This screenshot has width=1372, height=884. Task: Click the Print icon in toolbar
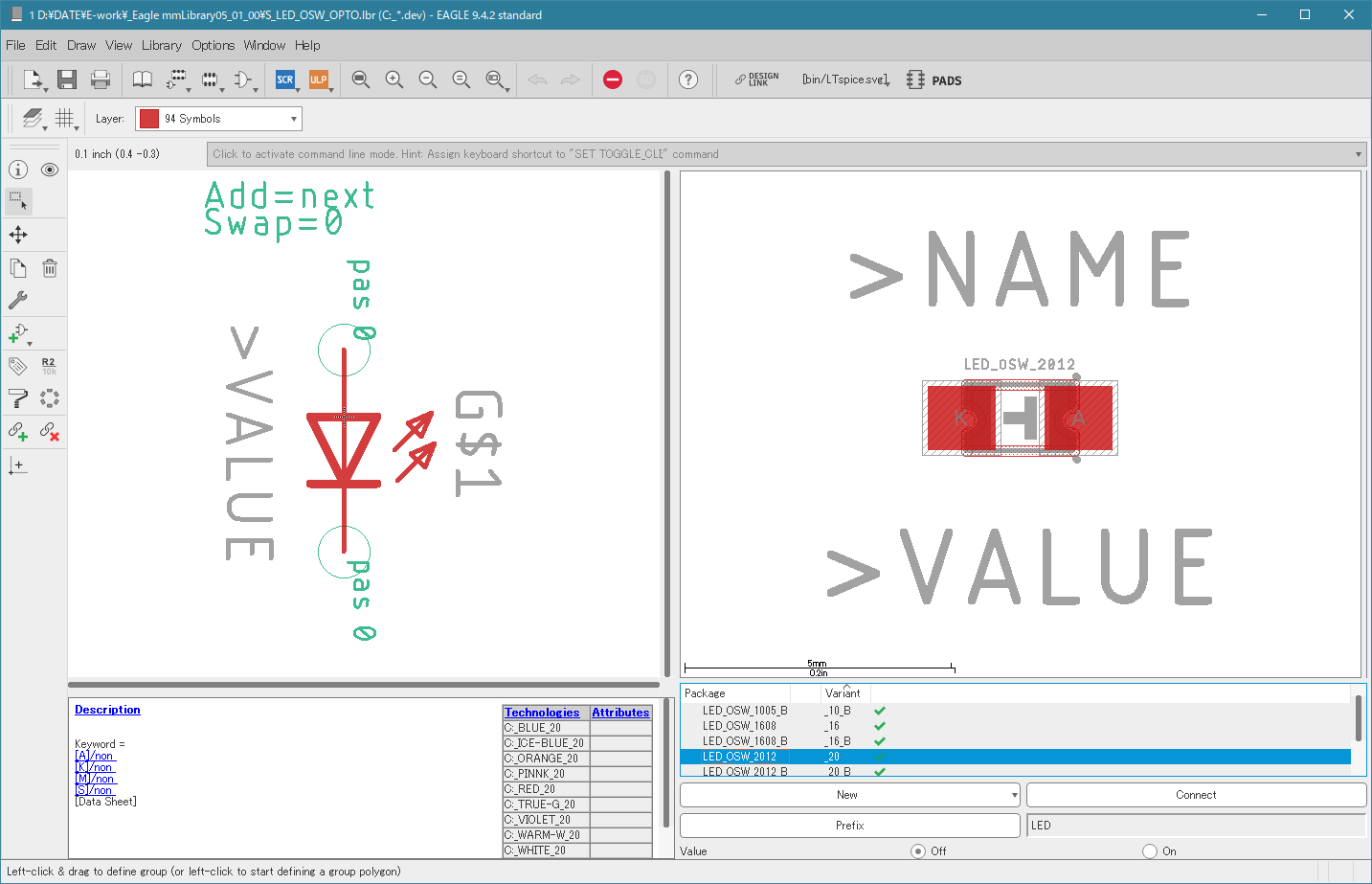[x=101, y=79]
